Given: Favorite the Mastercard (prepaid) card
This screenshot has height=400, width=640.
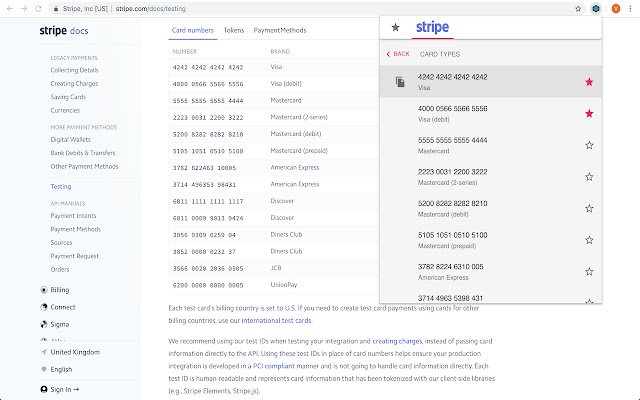Looking at the screenshot, I should coord(589,240).
